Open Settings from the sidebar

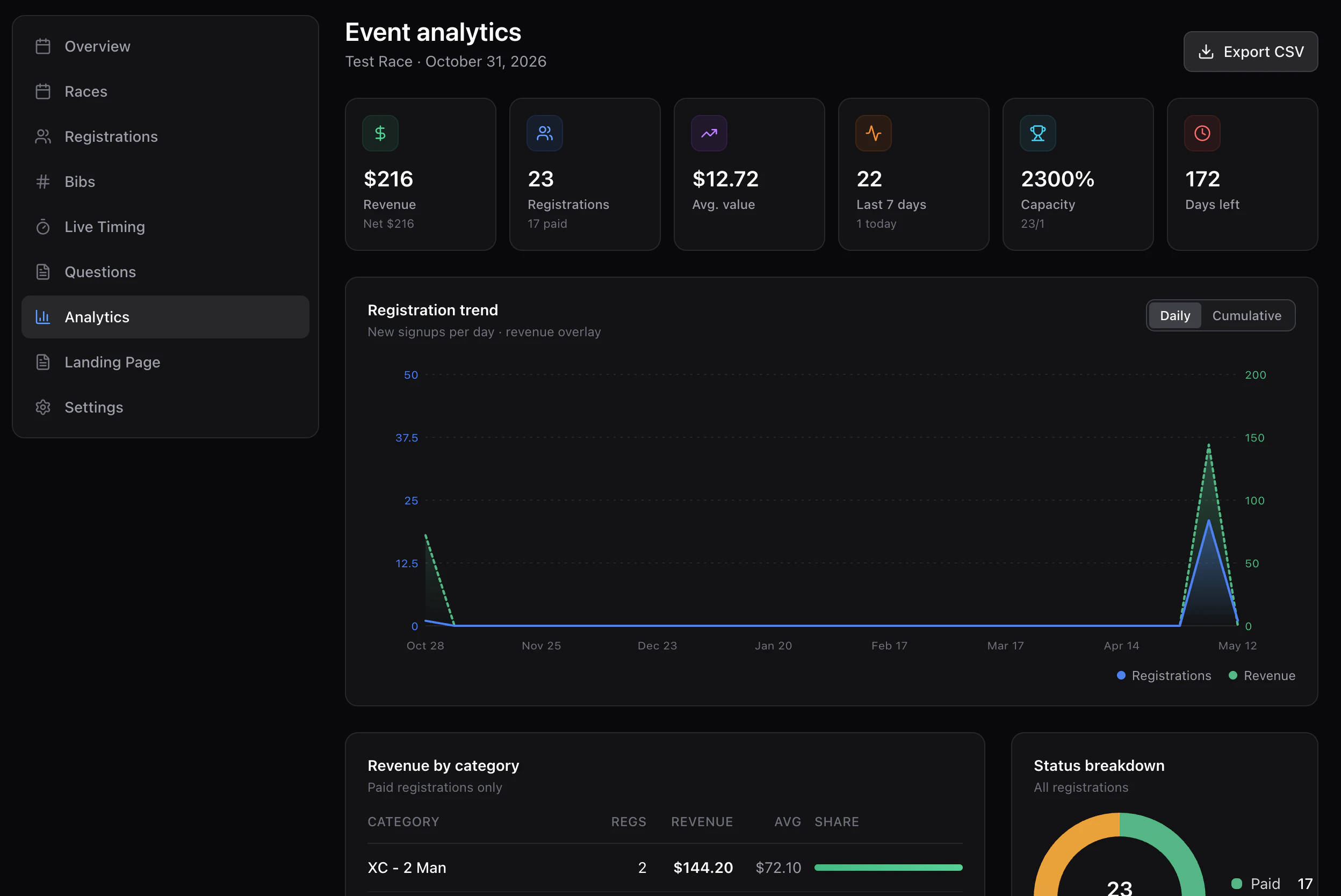pos(165,407)
